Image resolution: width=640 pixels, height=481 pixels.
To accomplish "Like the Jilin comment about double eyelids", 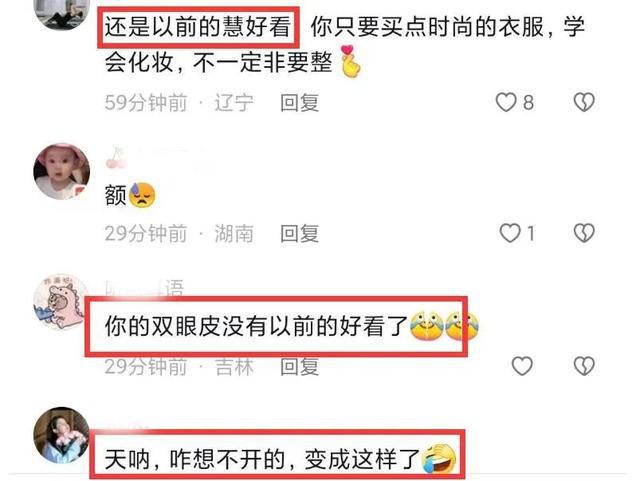I will (522, 366).
